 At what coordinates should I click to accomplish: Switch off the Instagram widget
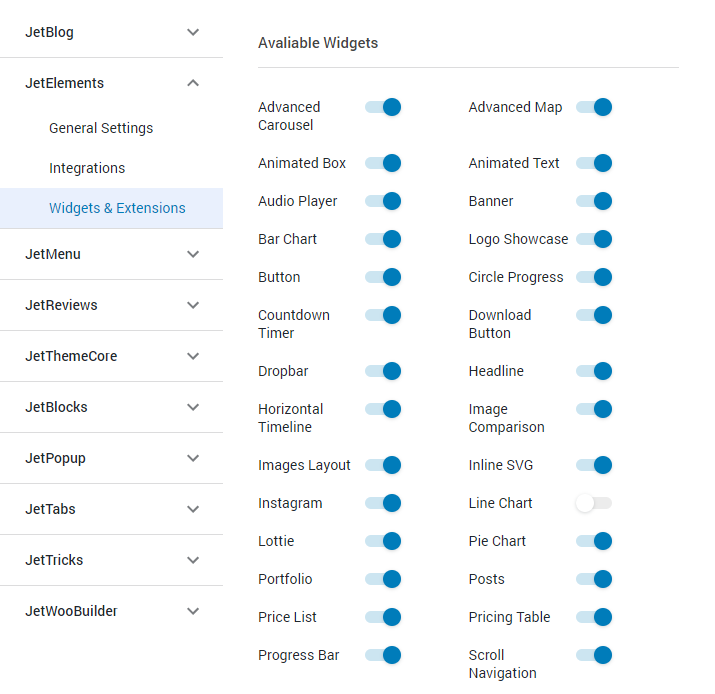point(383,503)
